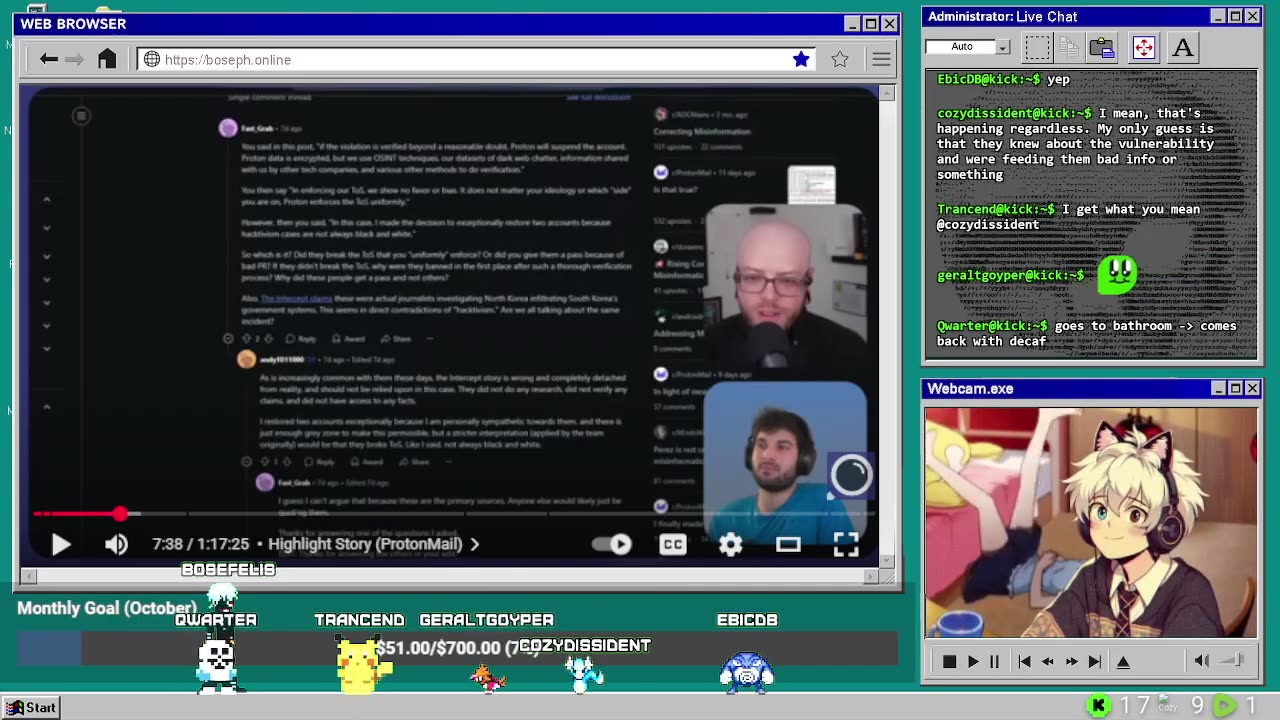Viewport: 1280px width, 720px height.
Task: Click the blue filled bookmark star
Action: tap(801, 60)
